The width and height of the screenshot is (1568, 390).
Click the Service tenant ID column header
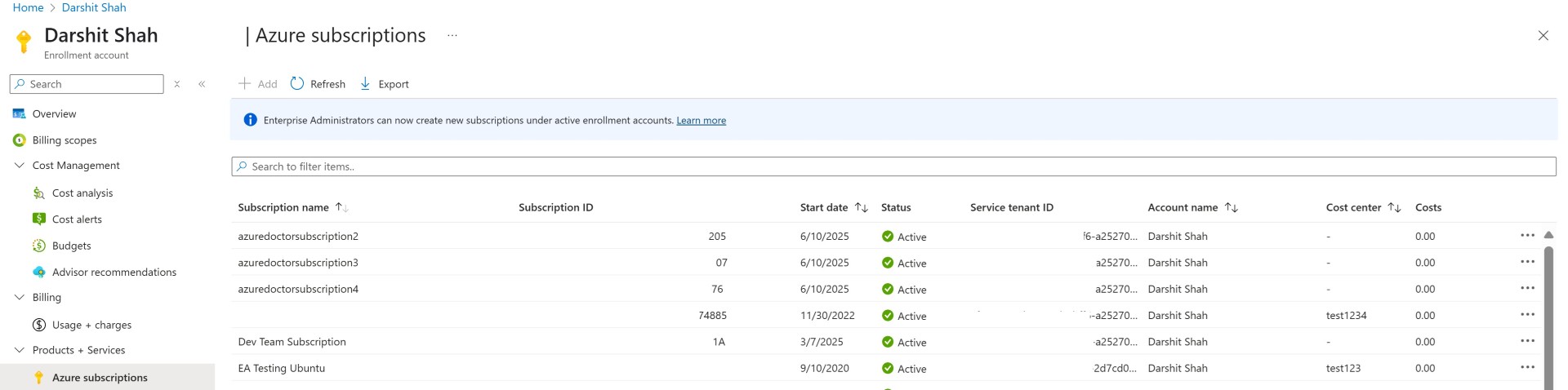click(1012, 207)
